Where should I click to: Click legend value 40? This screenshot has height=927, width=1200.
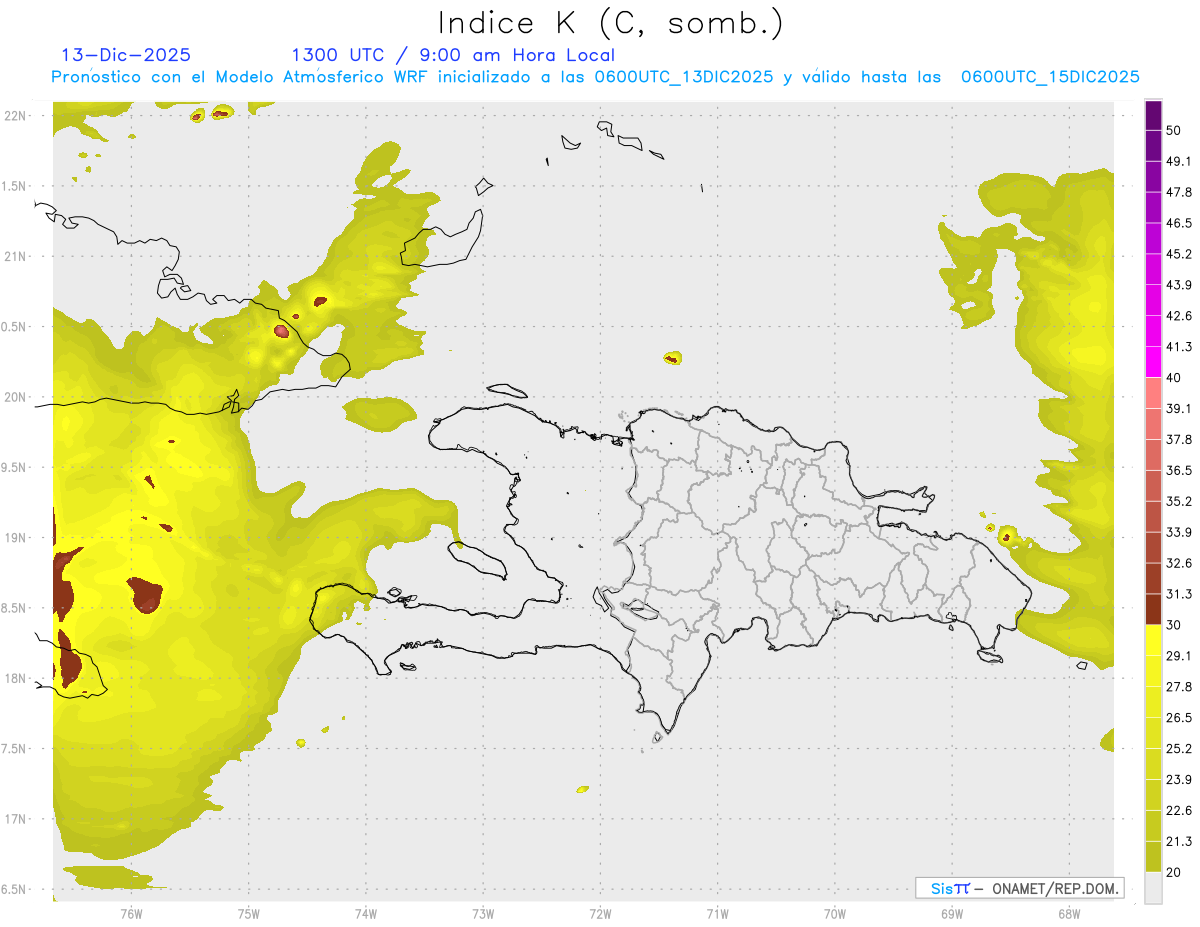(1174, 378)
